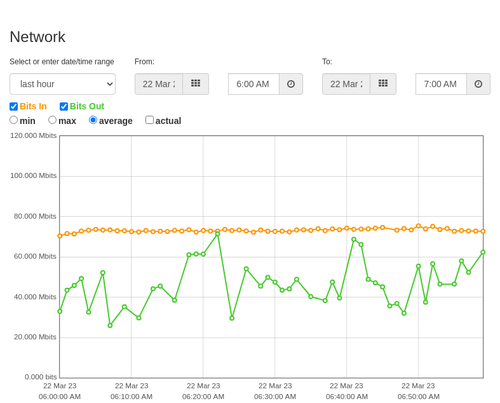Screen dimensions: 500x403
Task: Select the min radio button
Action: (13, 120)
